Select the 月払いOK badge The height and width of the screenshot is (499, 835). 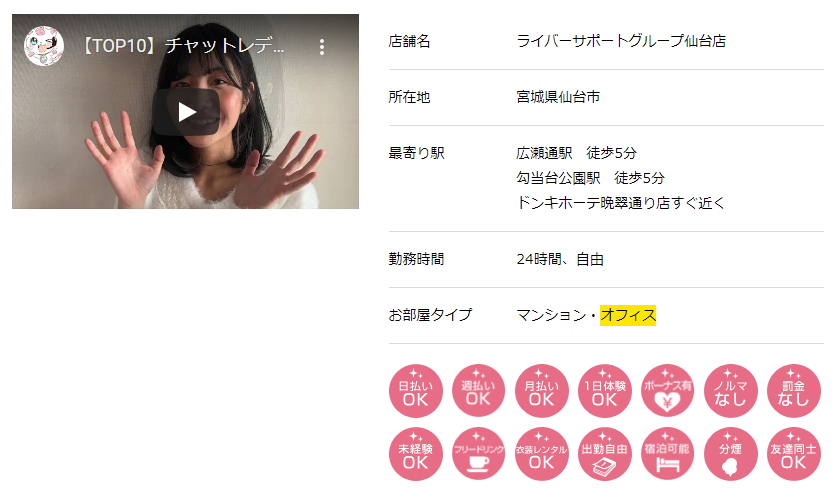click(x=542, y=391)
